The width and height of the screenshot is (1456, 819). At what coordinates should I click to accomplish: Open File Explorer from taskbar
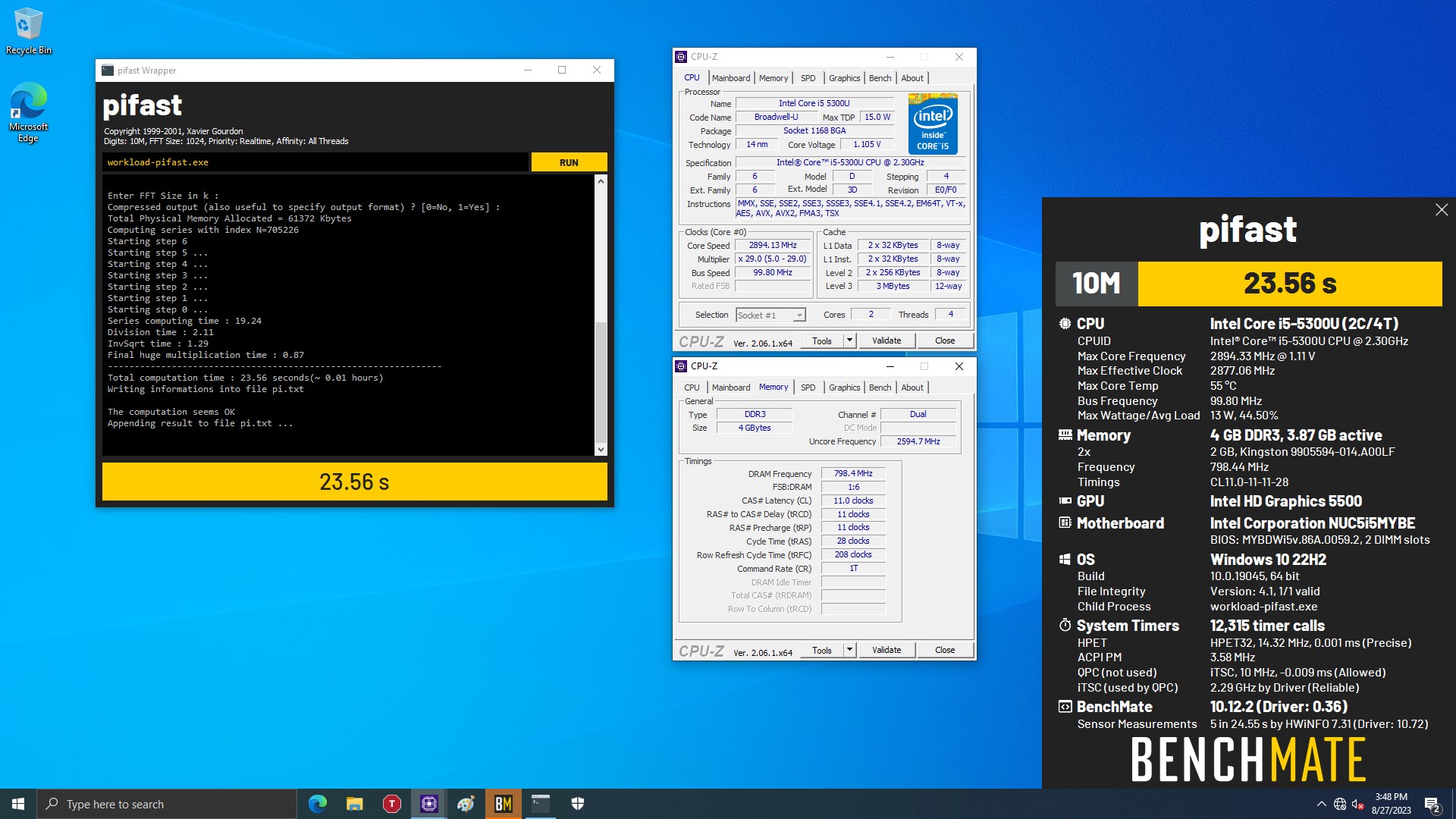click(x=355, y=804)
